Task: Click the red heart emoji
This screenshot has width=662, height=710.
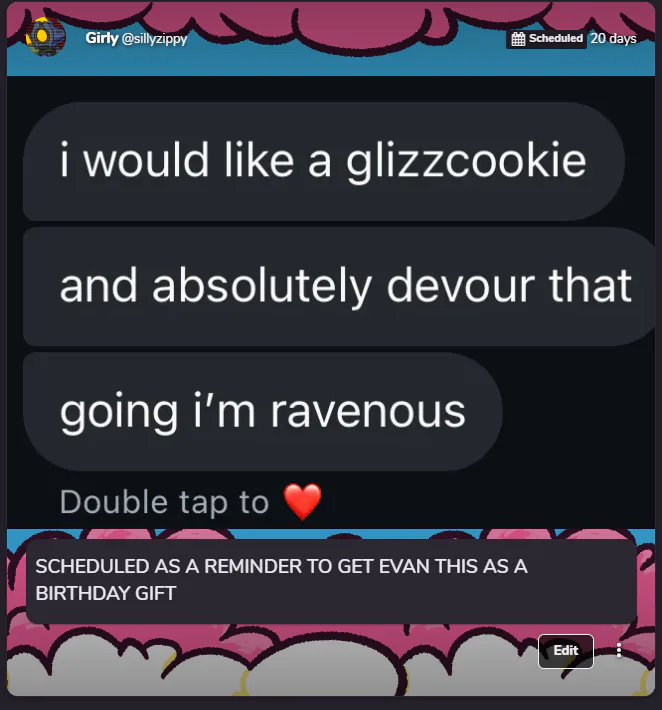Action: tap(302, 501)
